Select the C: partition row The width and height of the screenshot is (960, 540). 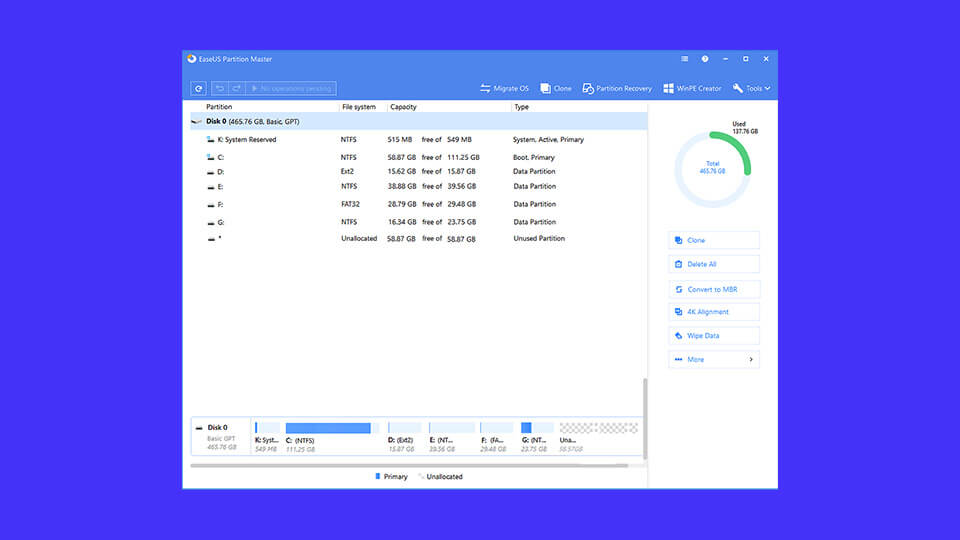419,157
